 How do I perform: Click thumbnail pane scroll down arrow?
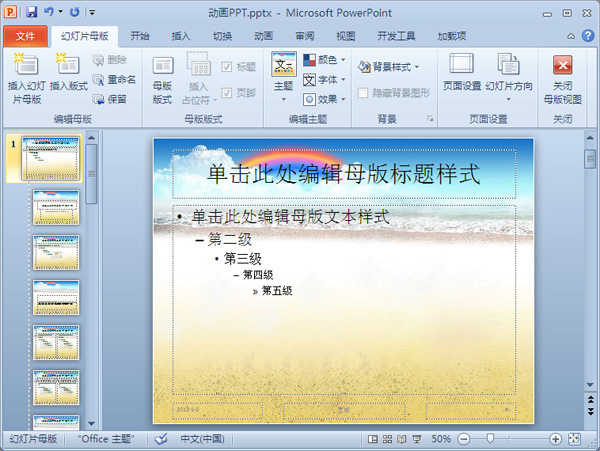(91, 423)
